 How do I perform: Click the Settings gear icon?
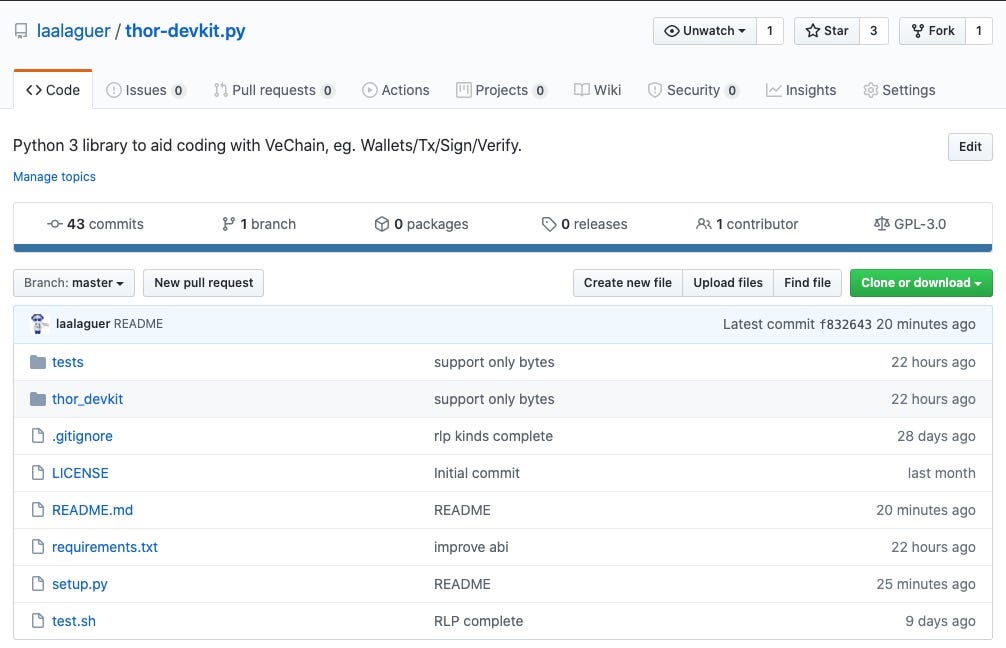(871, 90)
